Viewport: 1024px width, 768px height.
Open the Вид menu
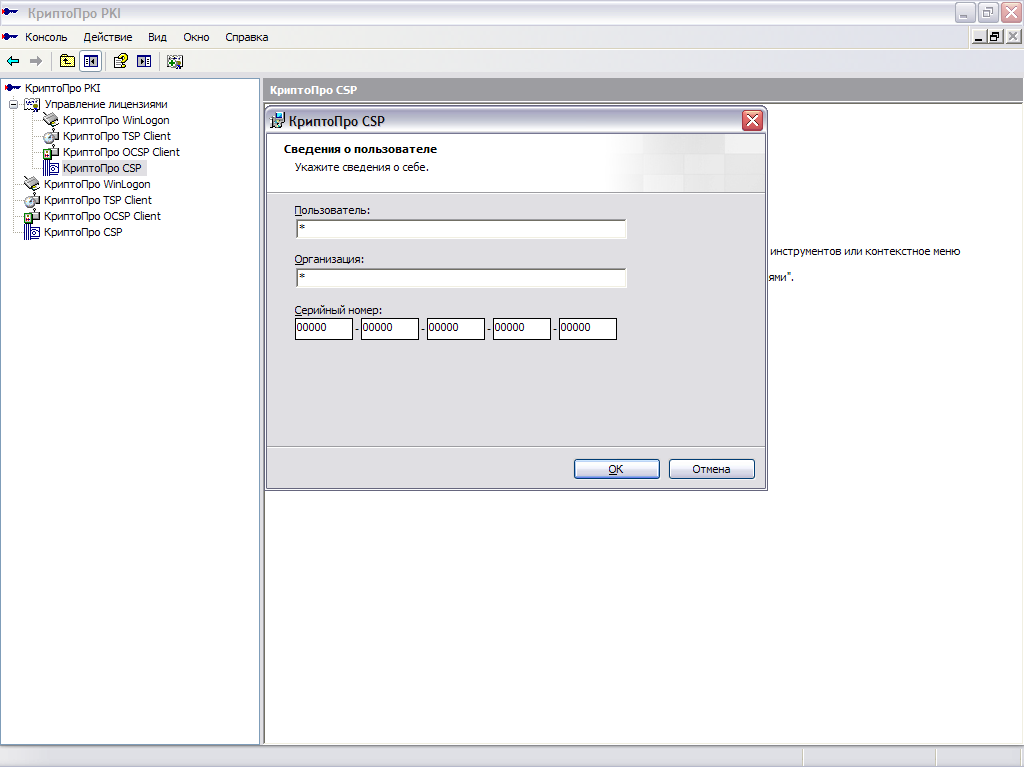pos(157,37)
